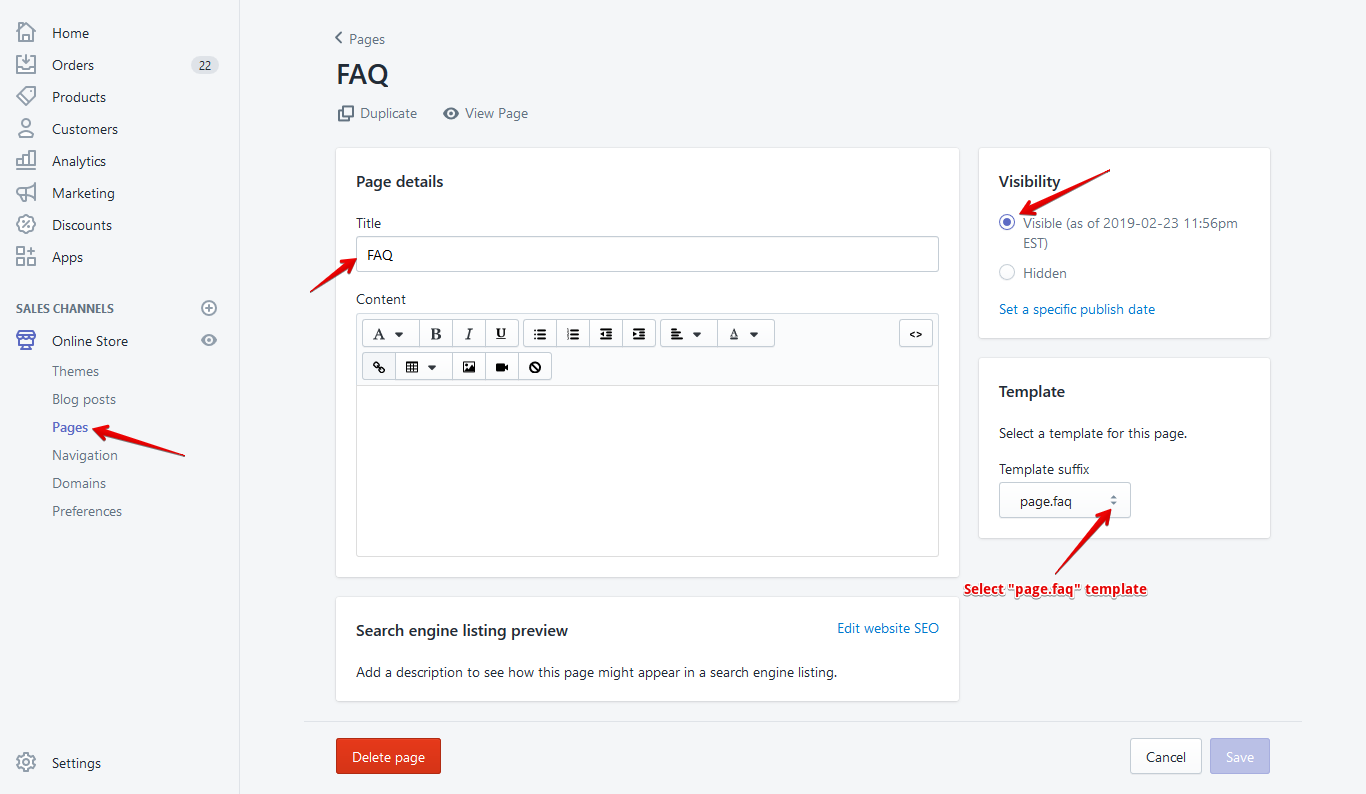Open the text color picker
1366x794 pixels.
(x=744, y=334)
